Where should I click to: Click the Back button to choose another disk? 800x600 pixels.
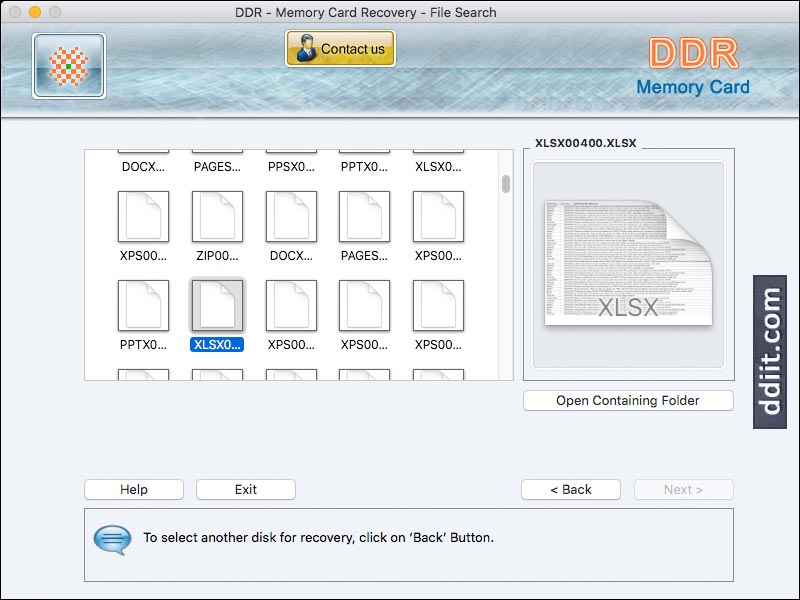click(571, 489)
